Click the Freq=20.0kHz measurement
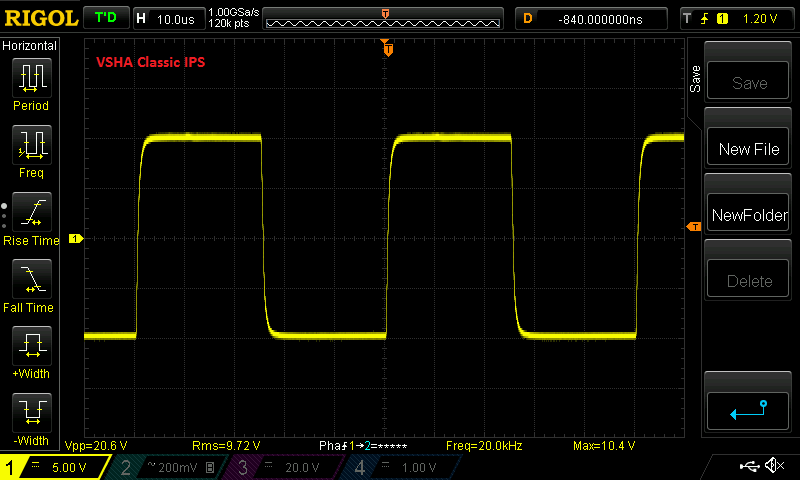 pyautogui.click(x=484, y=446)
